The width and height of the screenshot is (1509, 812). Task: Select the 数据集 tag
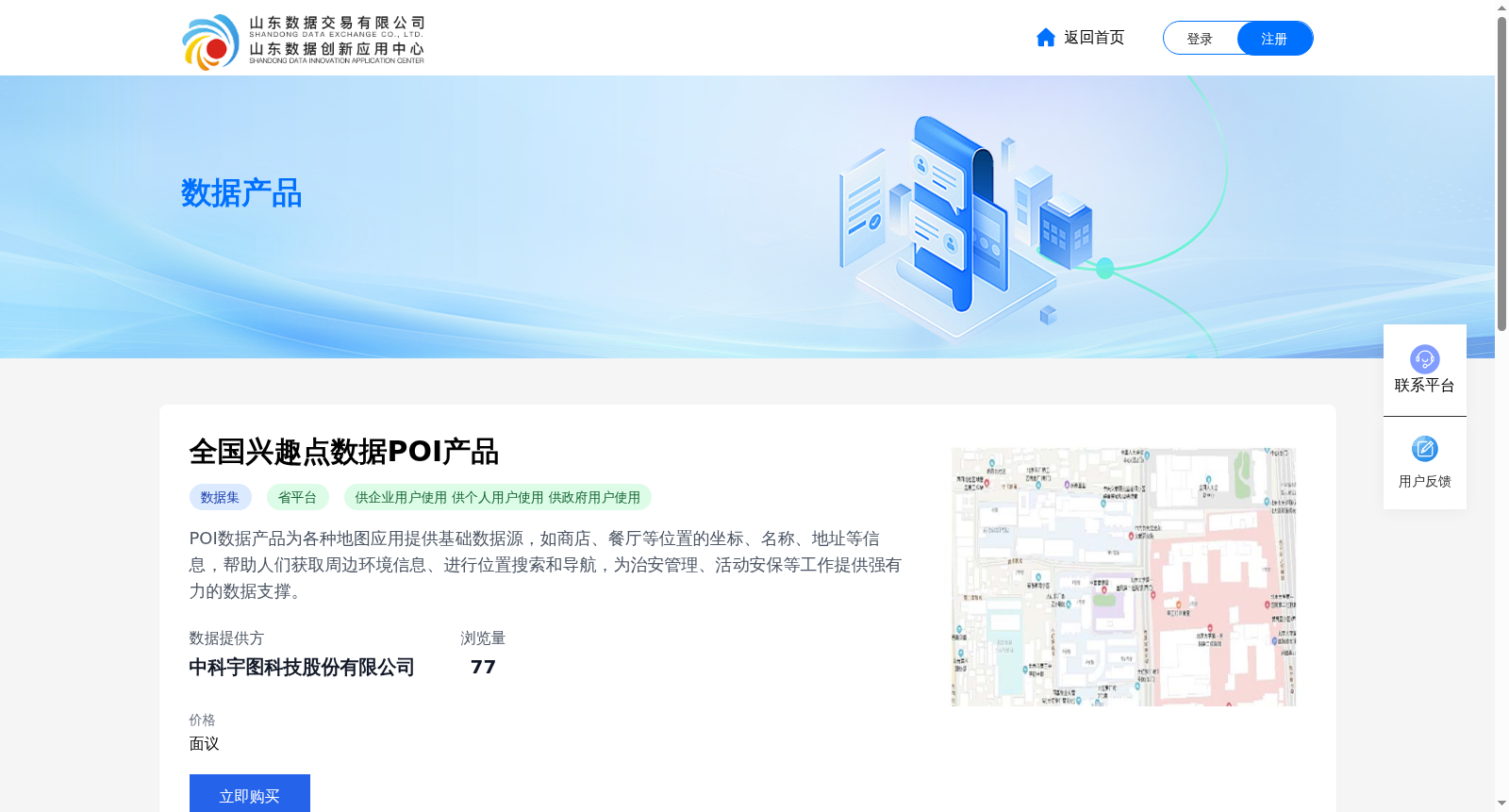220,497
